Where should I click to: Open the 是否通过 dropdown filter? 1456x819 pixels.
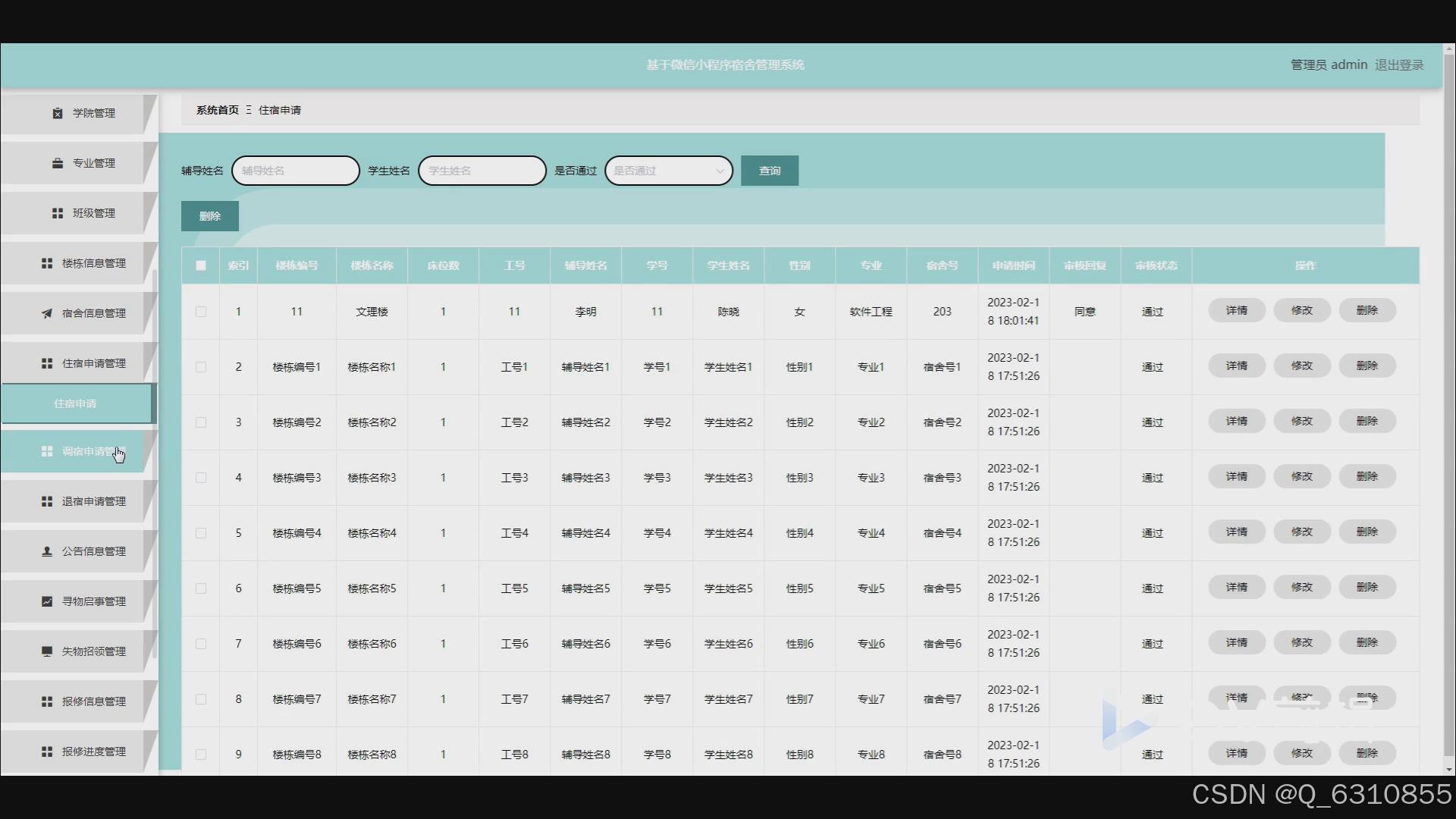pos(668,171)
